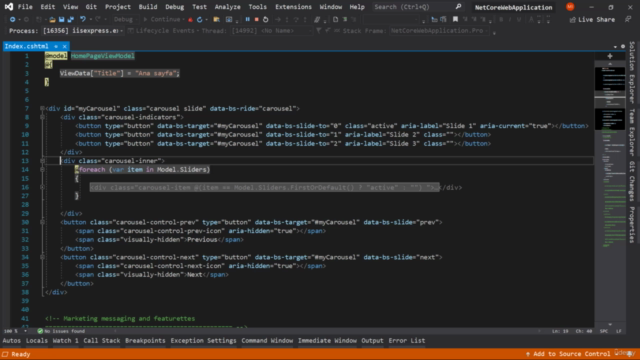Click Add to Source Control

pos(568,354)
